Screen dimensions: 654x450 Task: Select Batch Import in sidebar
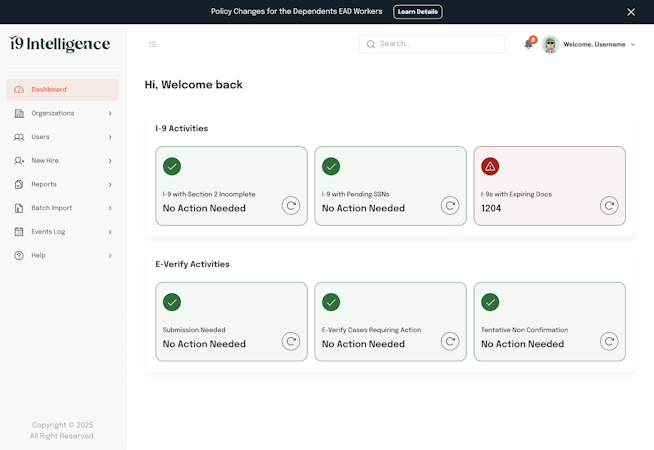(62, 208)
